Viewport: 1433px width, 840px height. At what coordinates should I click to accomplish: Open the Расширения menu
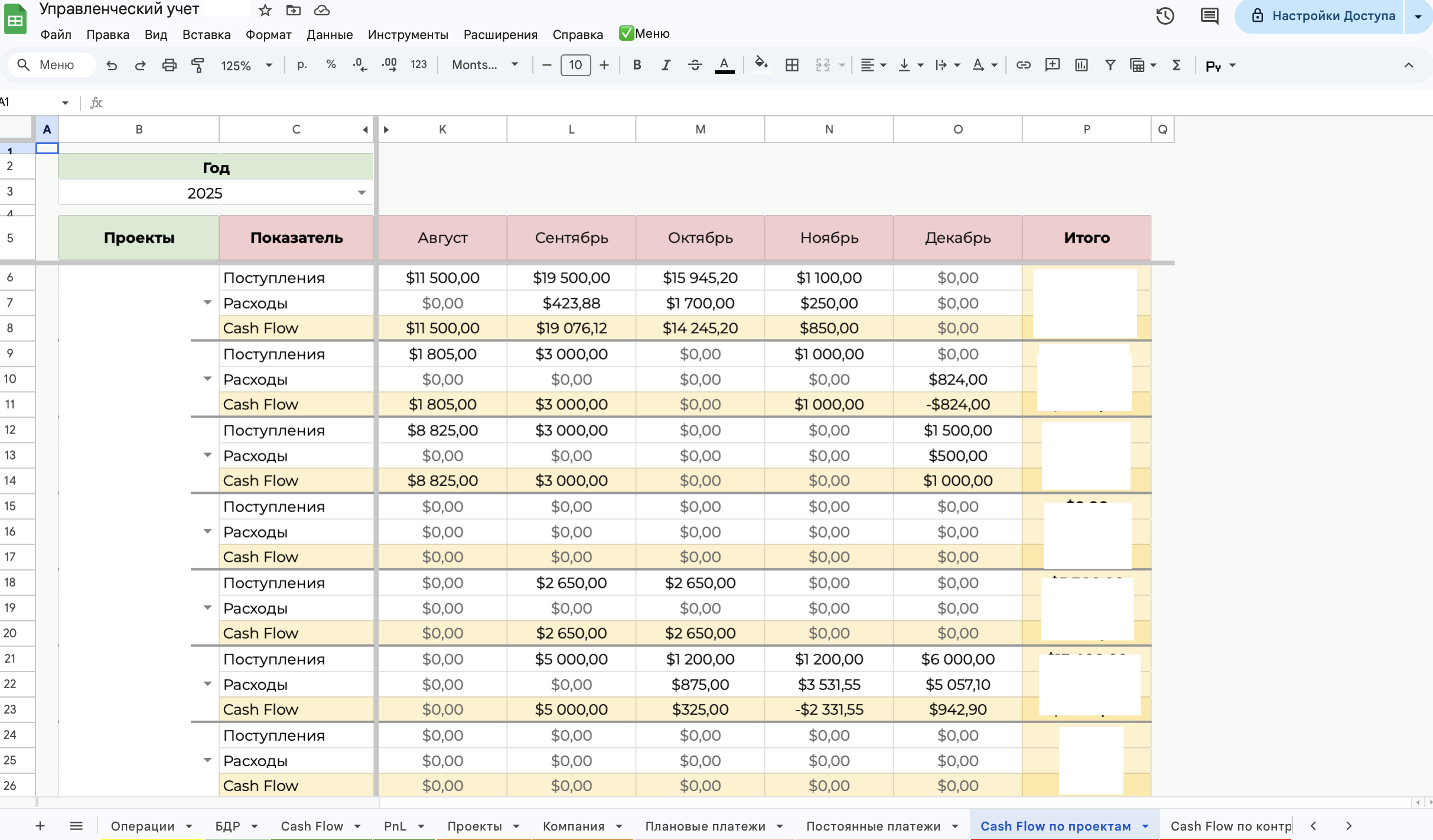click(x=500, y=34)
